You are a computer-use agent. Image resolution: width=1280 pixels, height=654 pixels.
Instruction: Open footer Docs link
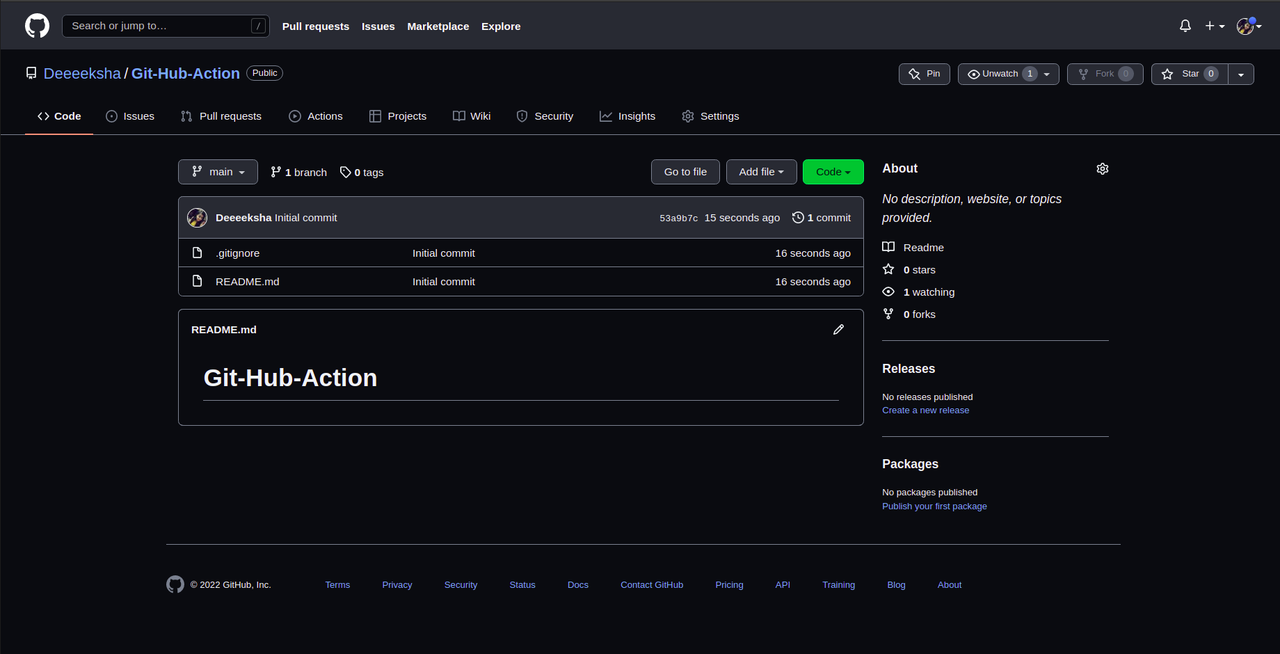(x=578, y=585)
